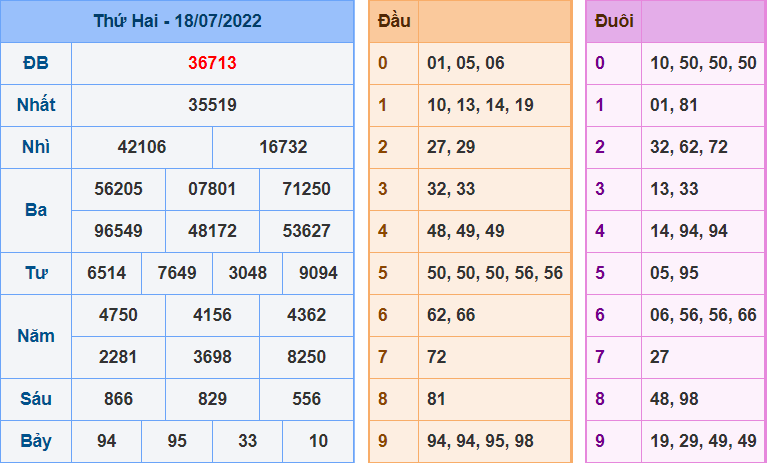
Task: Select Đuôi values 06, 56, 56, 66
Action: 703,315
